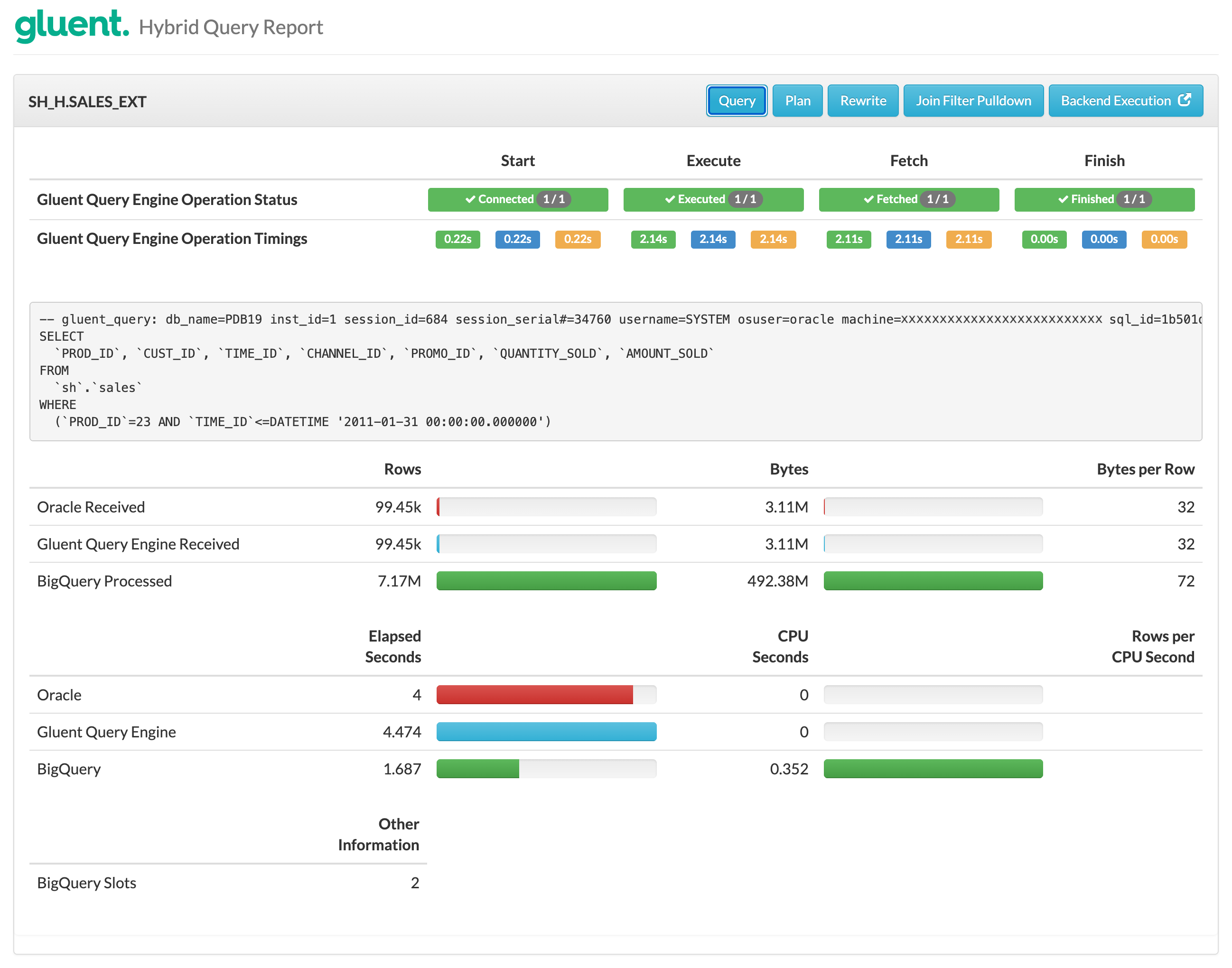
Task: Click the Oracle Received bytes progress bar
Action: (933, 507)
